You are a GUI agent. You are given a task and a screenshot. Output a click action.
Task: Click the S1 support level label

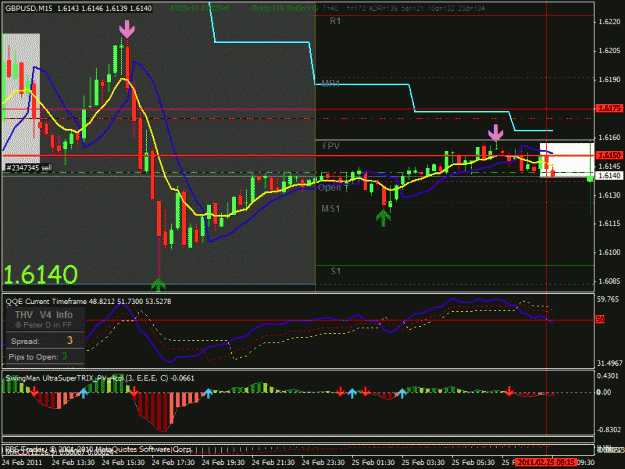336,271
